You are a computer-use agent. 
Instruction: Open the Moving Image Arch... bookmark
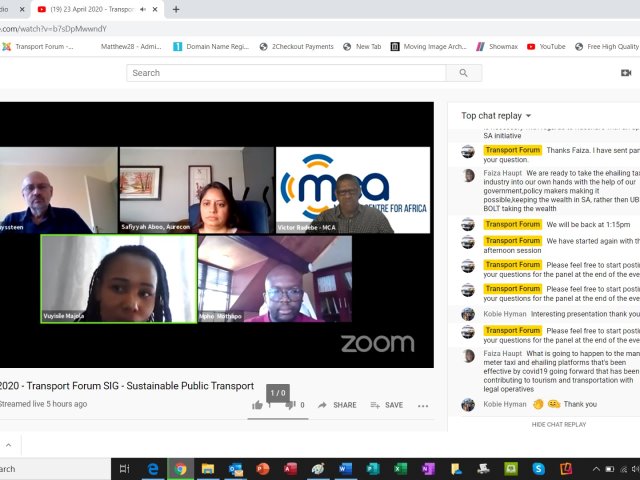pos(428,47)
